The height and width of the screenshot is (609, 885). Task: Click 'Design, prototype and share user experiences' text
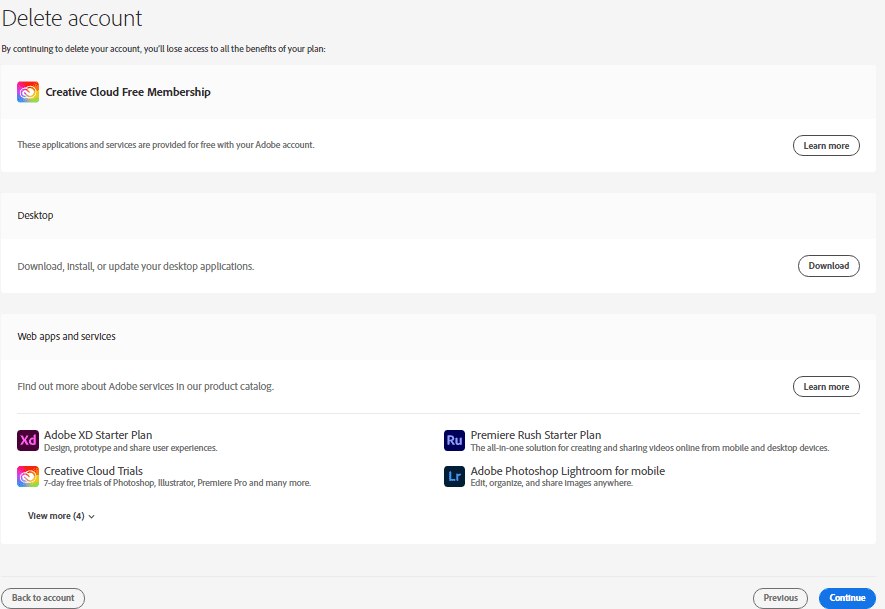(130, 448)
